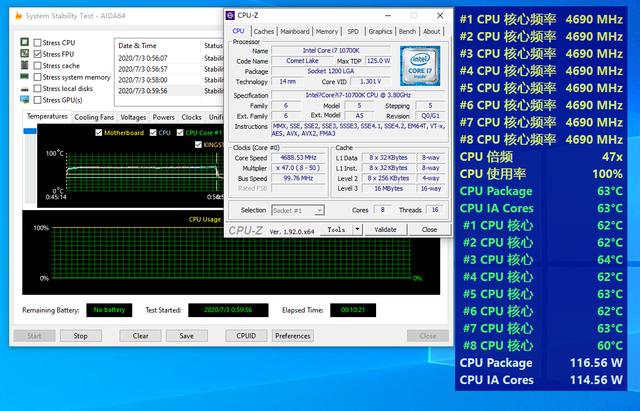The width and height of the screenshot is (640, 411).
Task: Click the AIDA64 flame icon in title bar
Action: [18, 16]
